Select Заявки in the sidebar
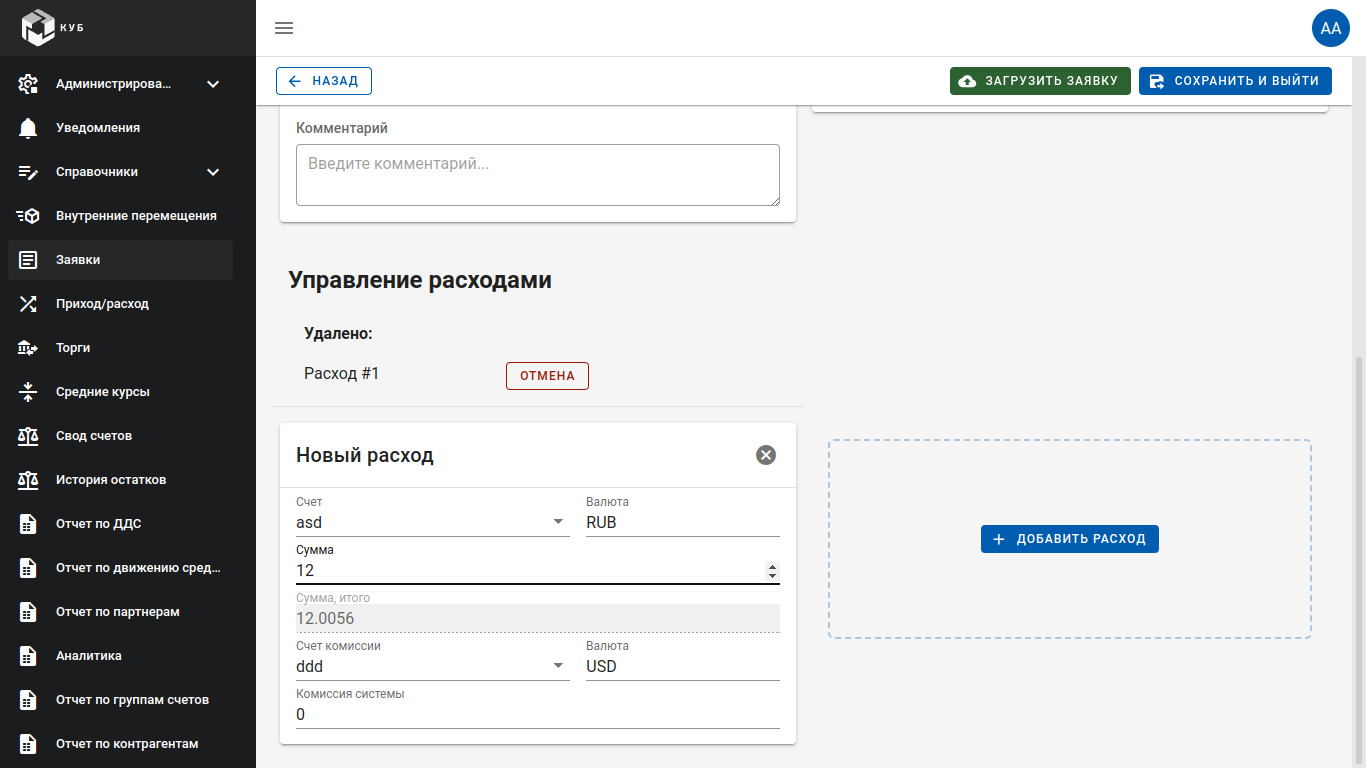1366x768 pixels. coord(120,260)
